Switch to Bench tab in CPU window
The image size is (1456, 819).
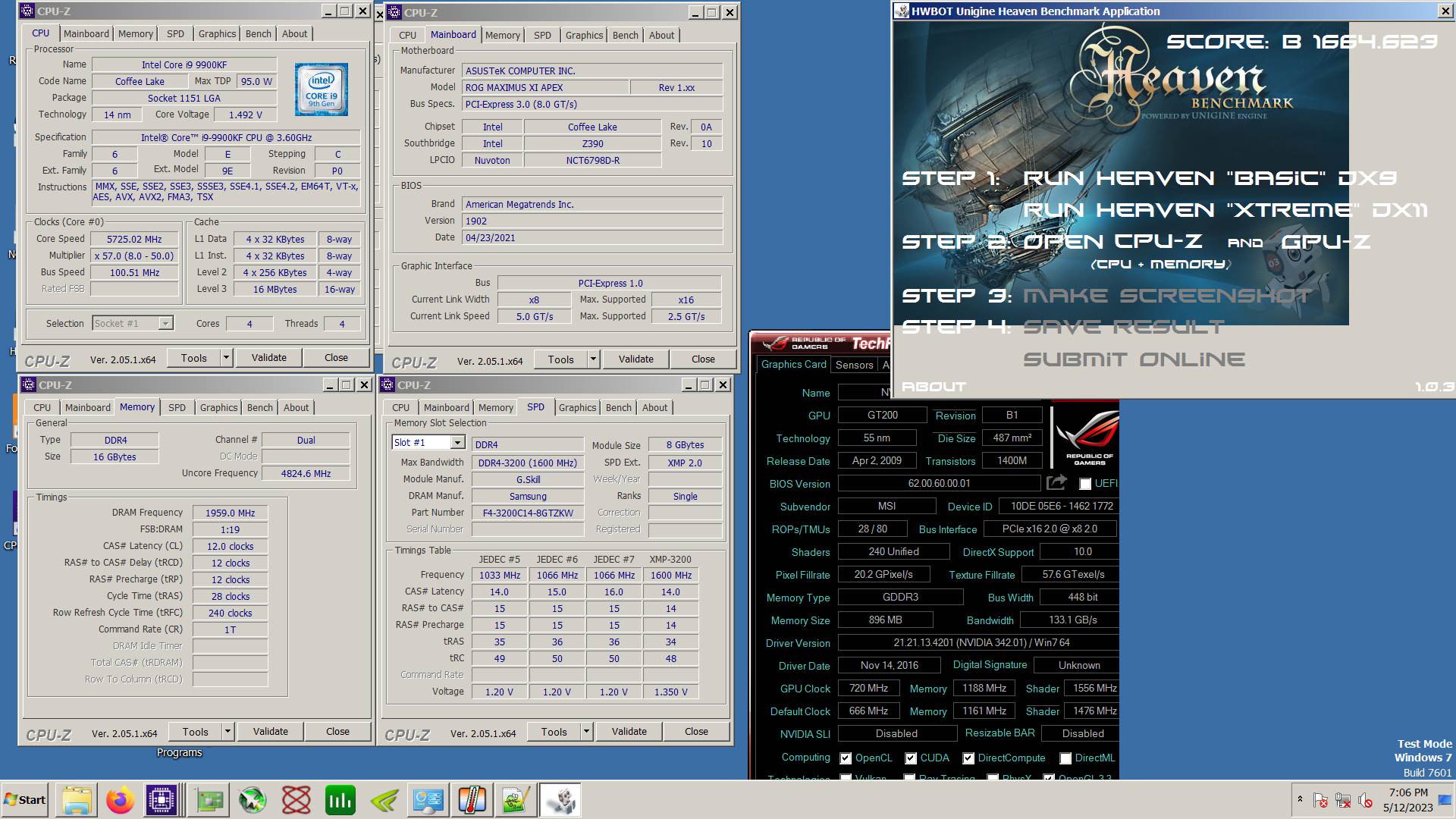258,34
